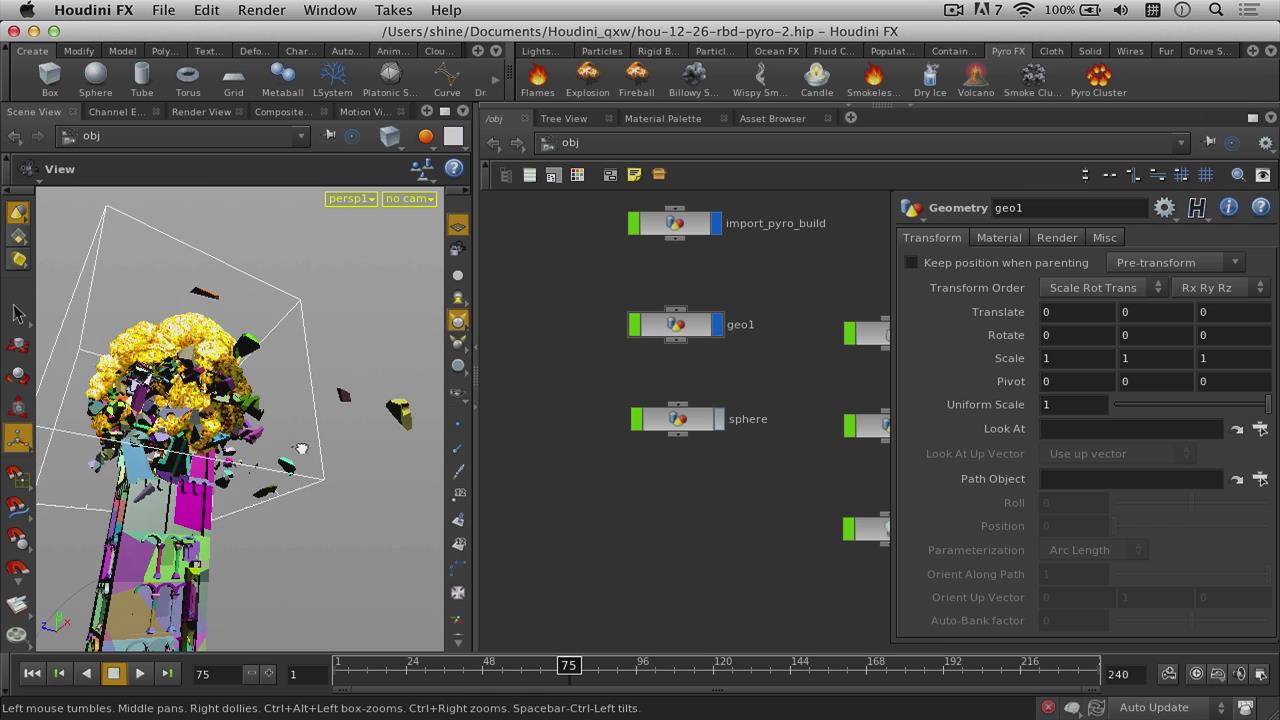
Task: Click the geo1 node name field
Action: point(1069,208)
